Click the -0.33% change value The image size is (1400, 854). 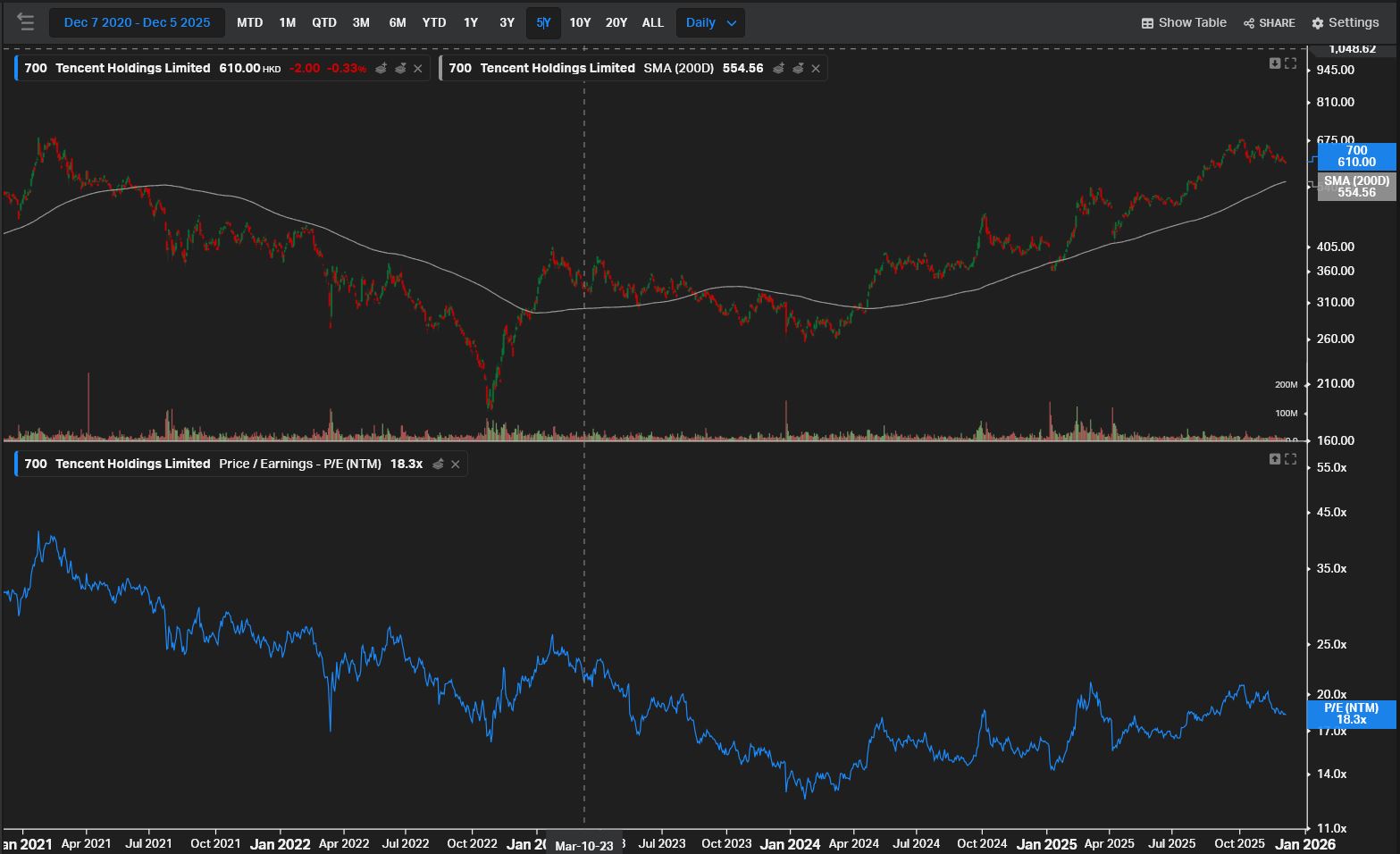tap(347, 68)
